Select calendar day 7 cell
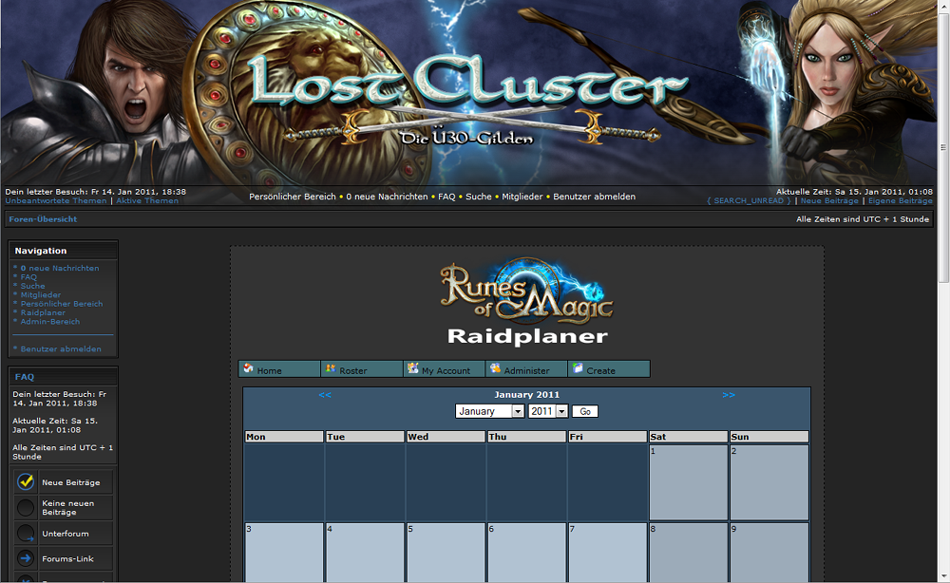This screenshot has width=950, height=583. [608, 553]
